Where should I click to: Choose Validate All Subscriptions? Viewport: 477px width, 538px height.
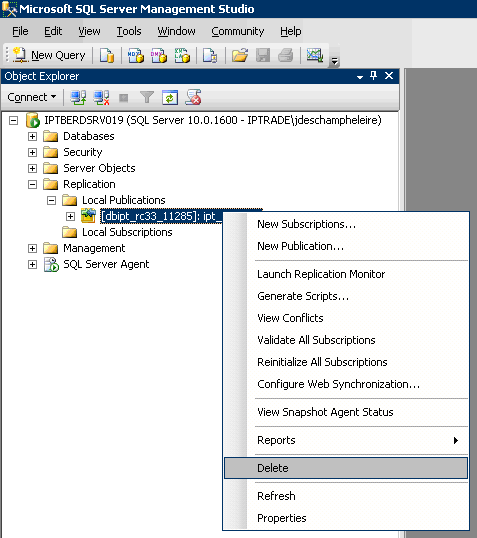tap(346, 340)
